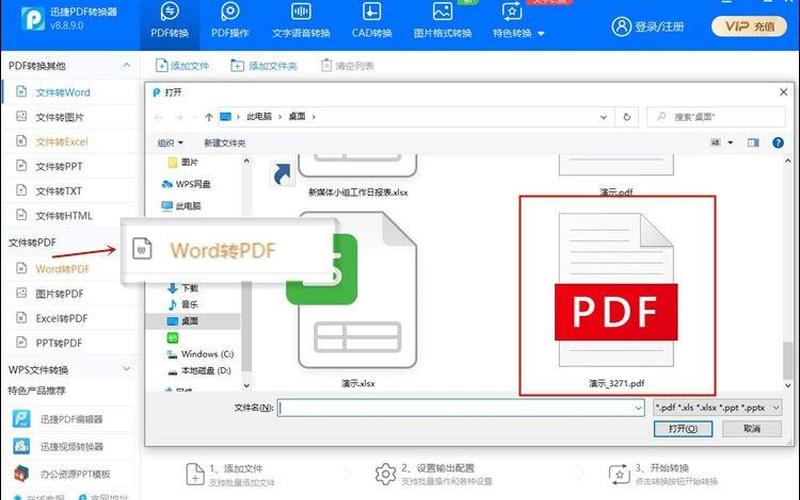Go back in the file dialog
The height and width of the screenshot is (500, 800).
pos(159,117)
